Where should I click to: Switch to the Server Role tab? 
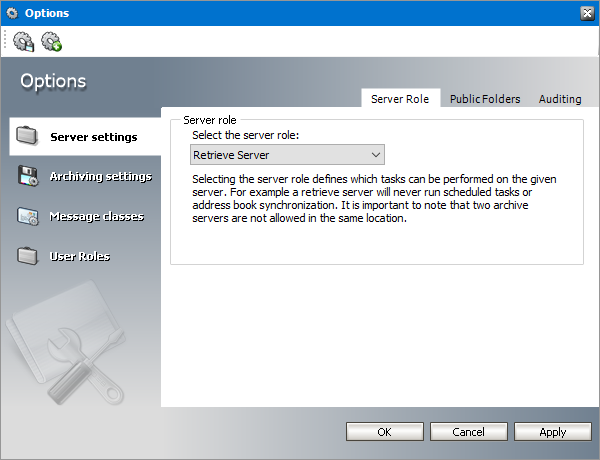tap(400, 99)
